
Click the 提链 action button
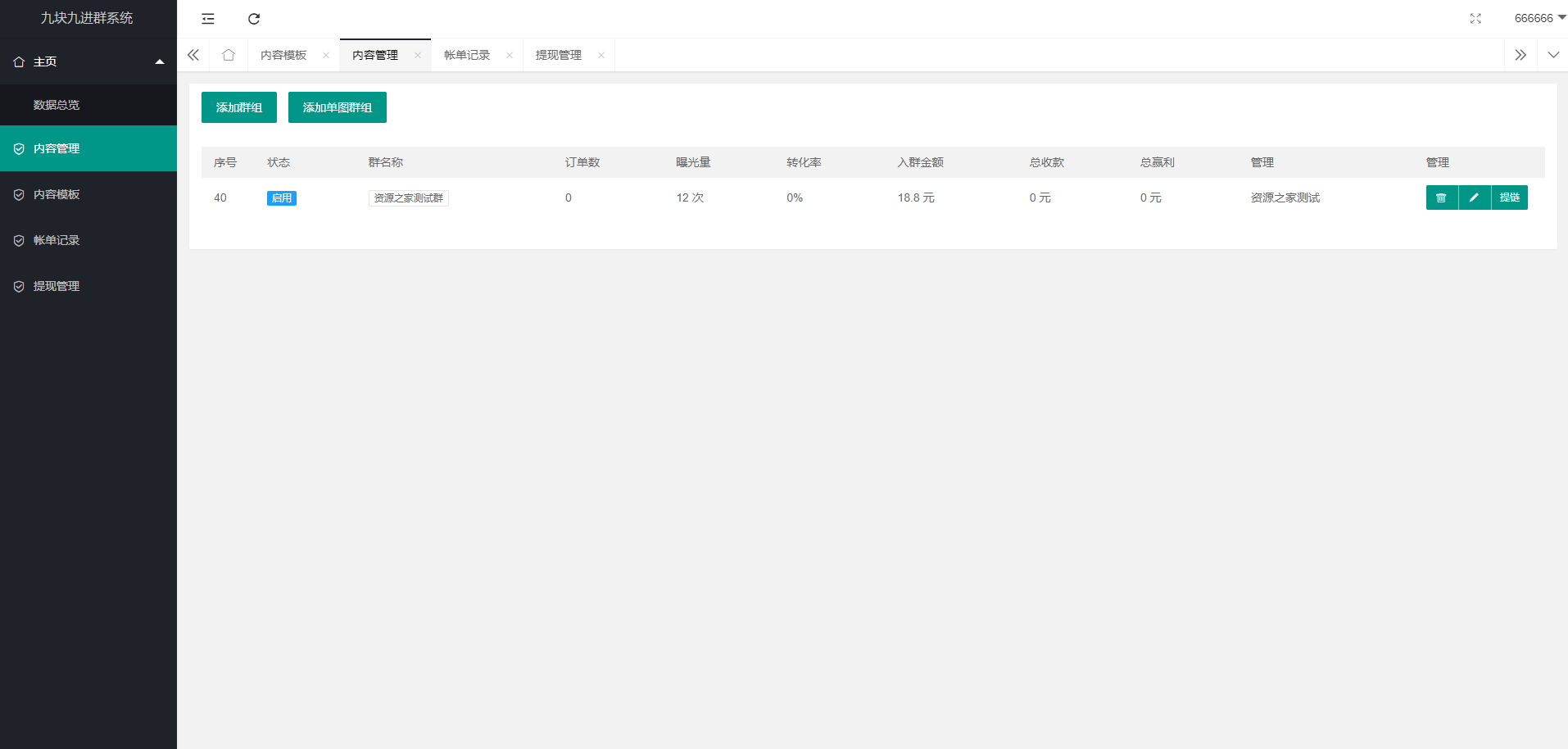coord(1509,197)
